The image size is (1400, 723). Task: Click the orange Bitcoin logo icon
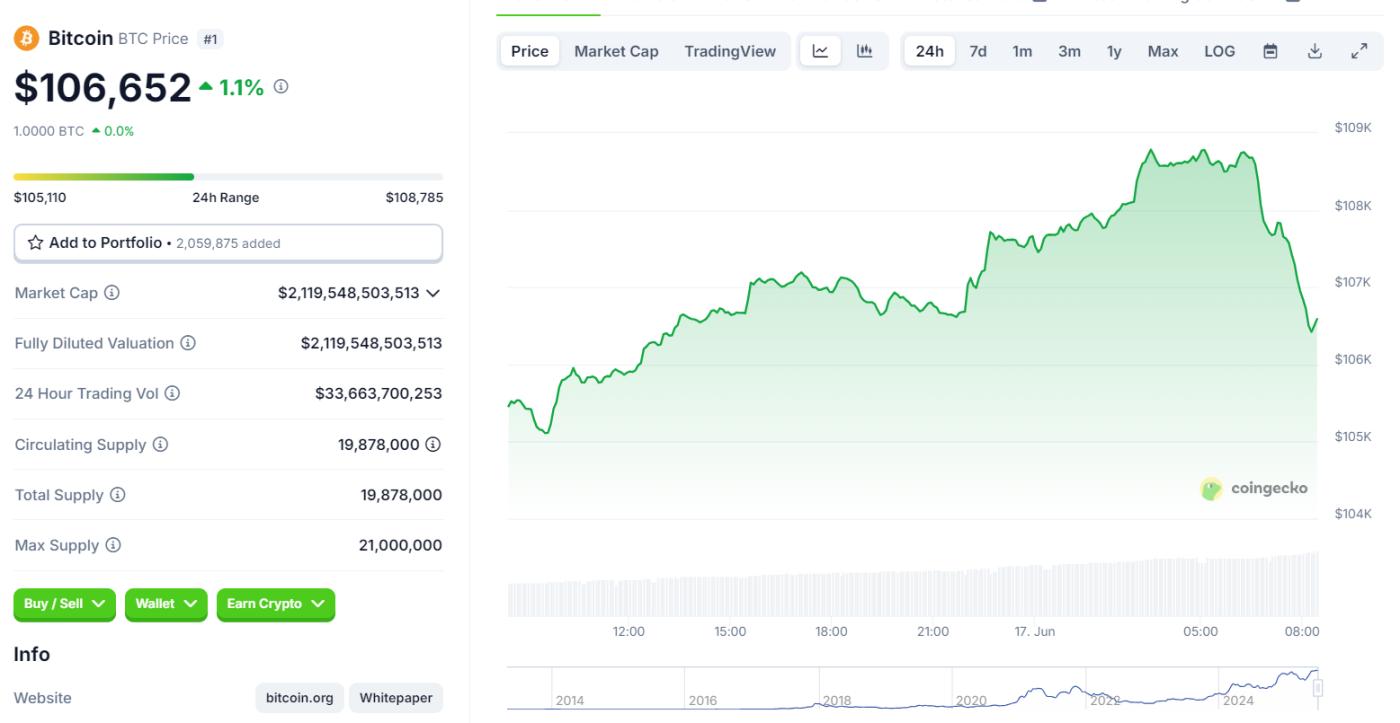26,38
